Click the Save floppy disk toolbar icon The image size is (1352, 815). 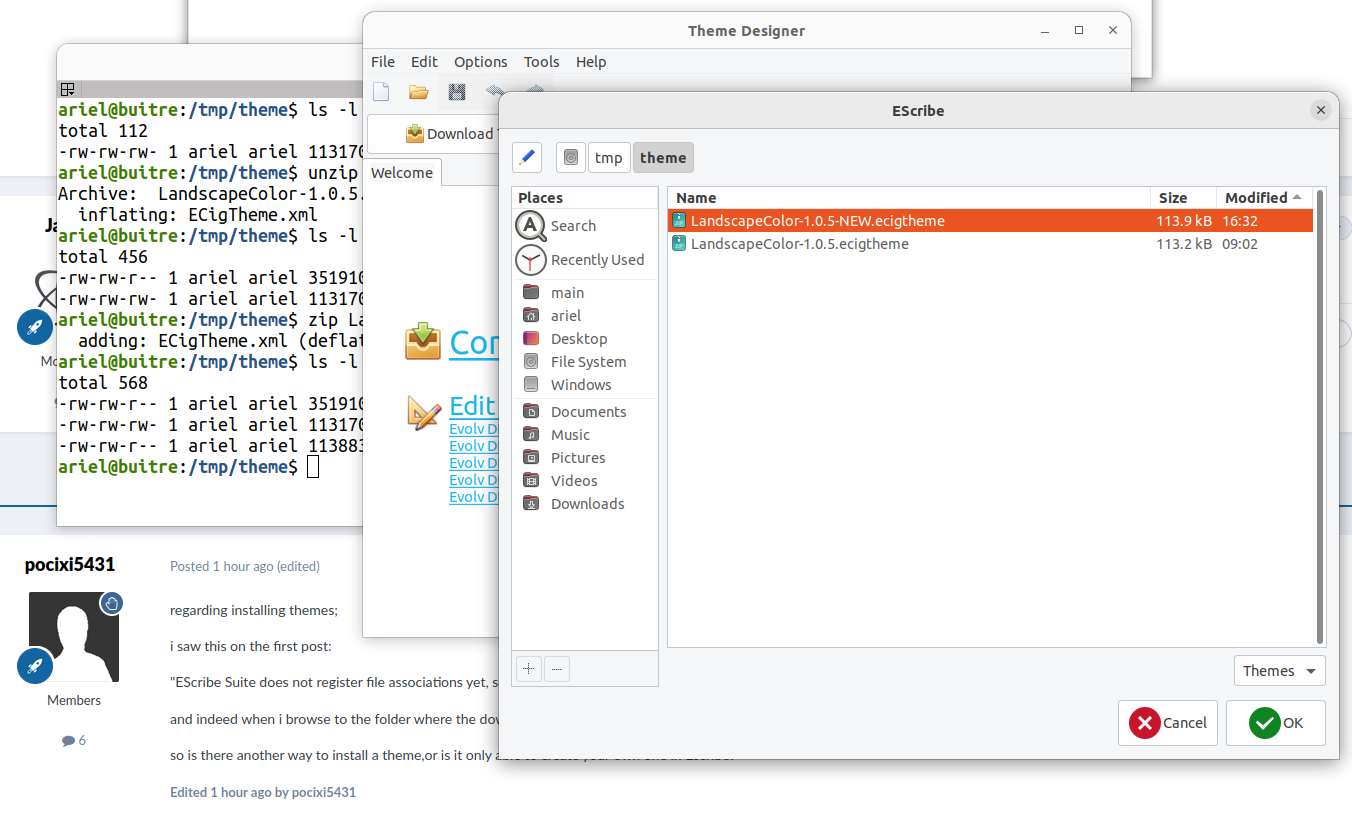(457, 93)
